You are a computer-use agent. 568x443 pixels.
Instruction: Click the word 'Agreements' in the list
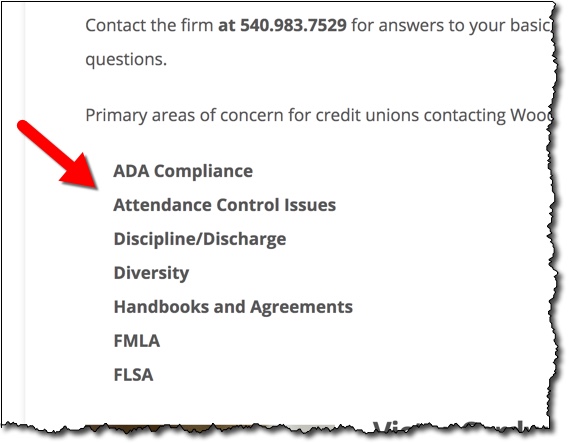pos(301,308)
